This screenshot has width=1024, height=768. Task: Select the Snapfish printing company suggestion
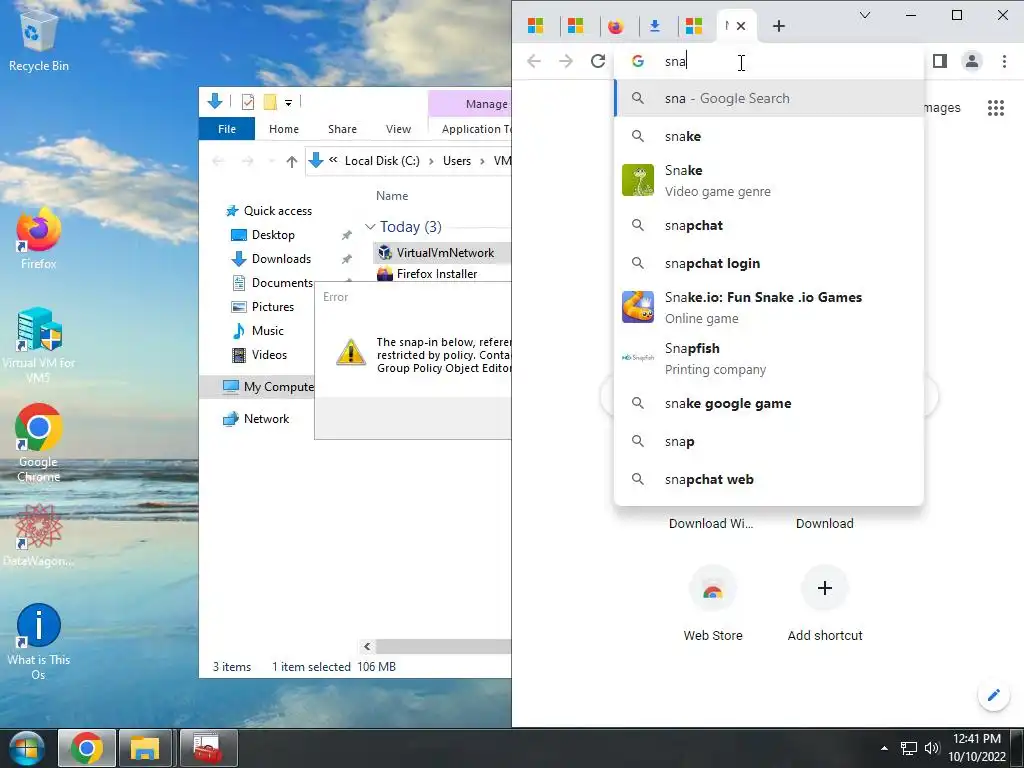tap(769, 358)
